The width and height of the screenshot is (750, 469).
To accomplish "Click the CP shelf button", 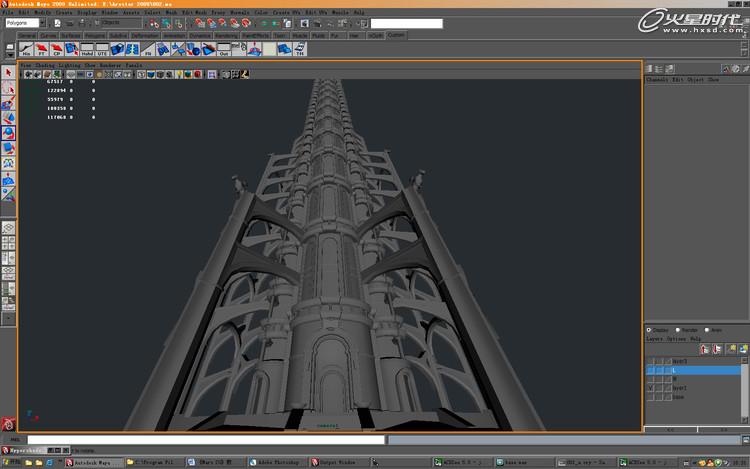I will [57, 49].
